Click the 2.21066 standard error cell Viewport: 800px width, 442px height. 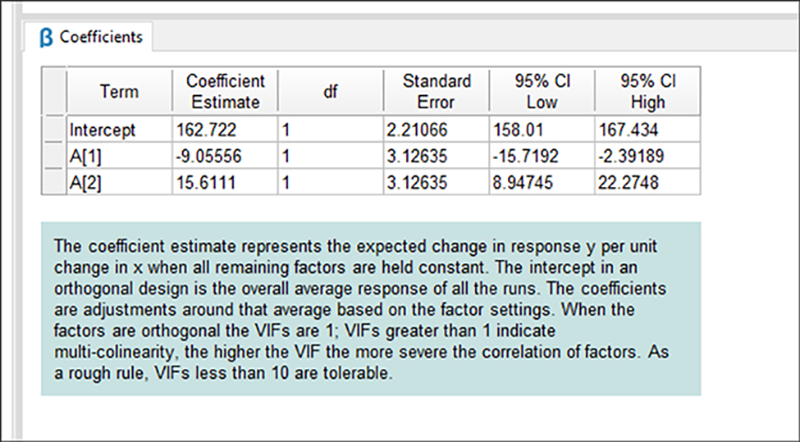click(x=436, y=129)
